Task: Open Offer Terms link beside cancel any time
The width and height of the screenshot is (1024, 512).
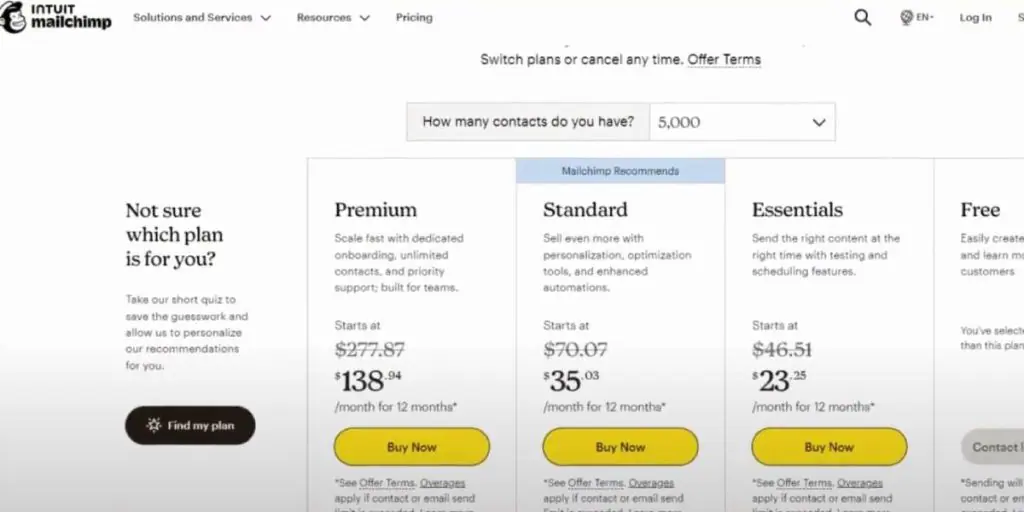Action: [x=724, y=59]
